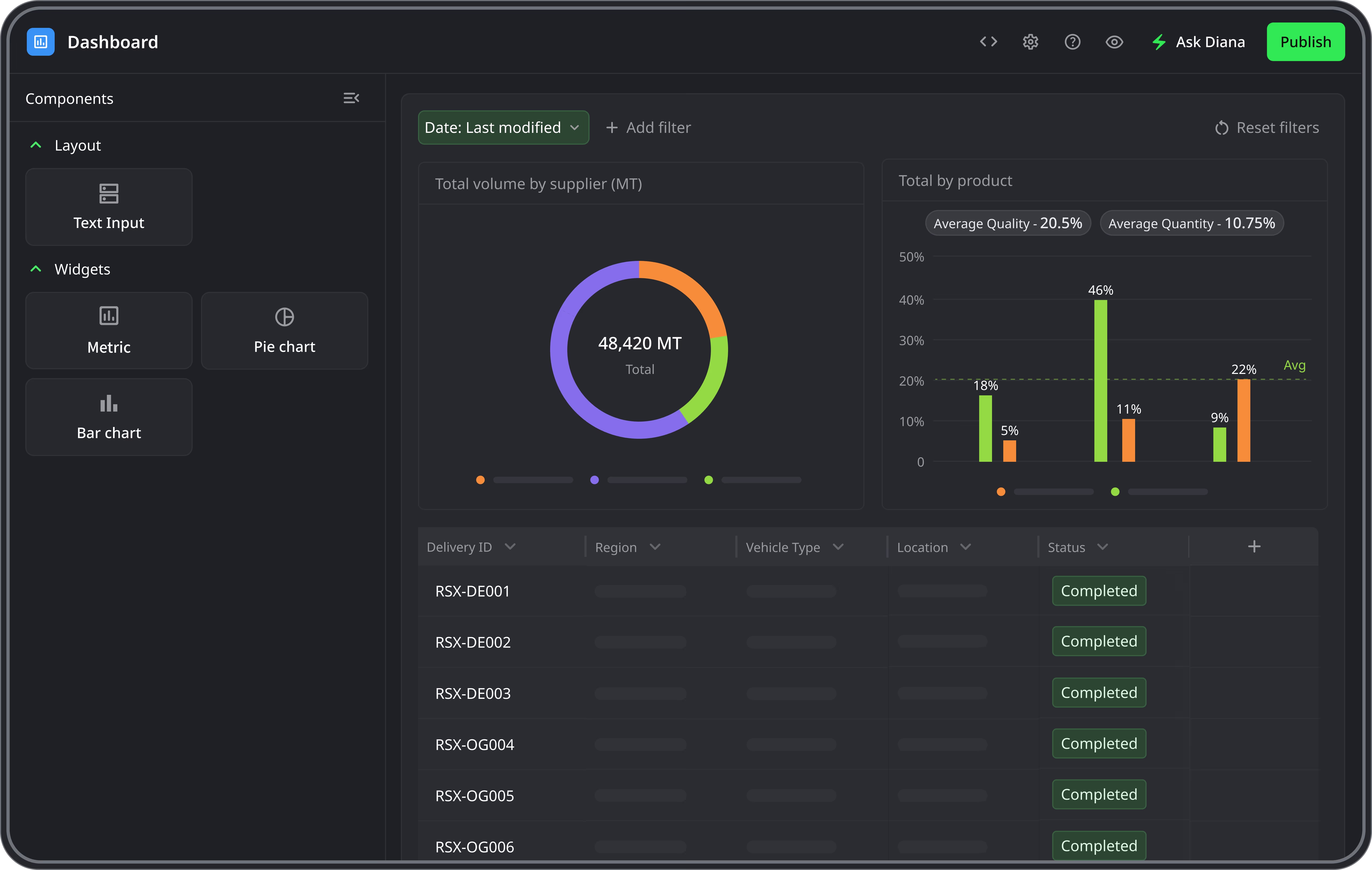The image size is (1372, 870).
Task: Click the green legend dot under donut chart
Action: point(708,480)
